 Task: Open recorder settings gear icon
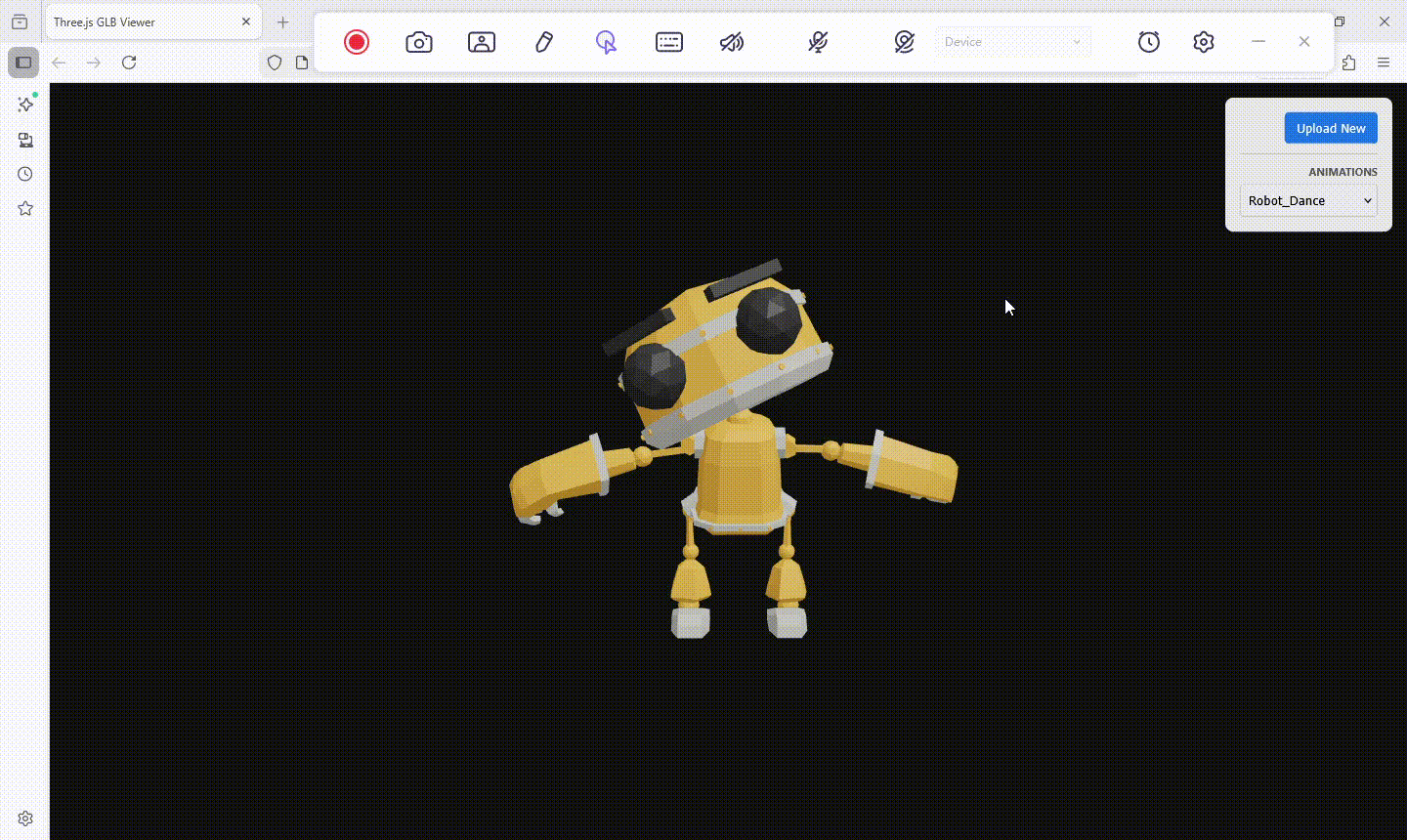[x=1204, y=42]
